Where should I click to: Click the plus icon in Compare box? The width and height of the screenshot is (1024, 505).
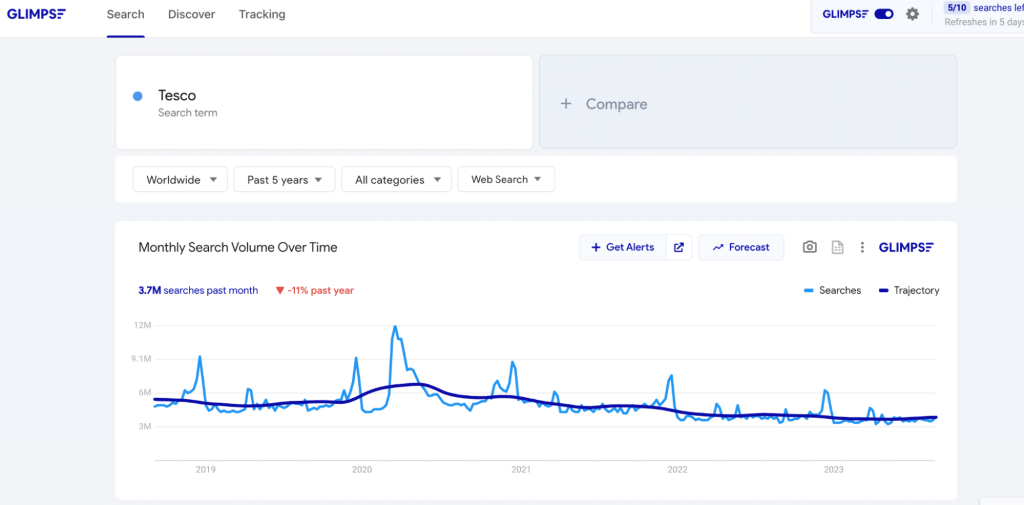click(x=566, y=104)
